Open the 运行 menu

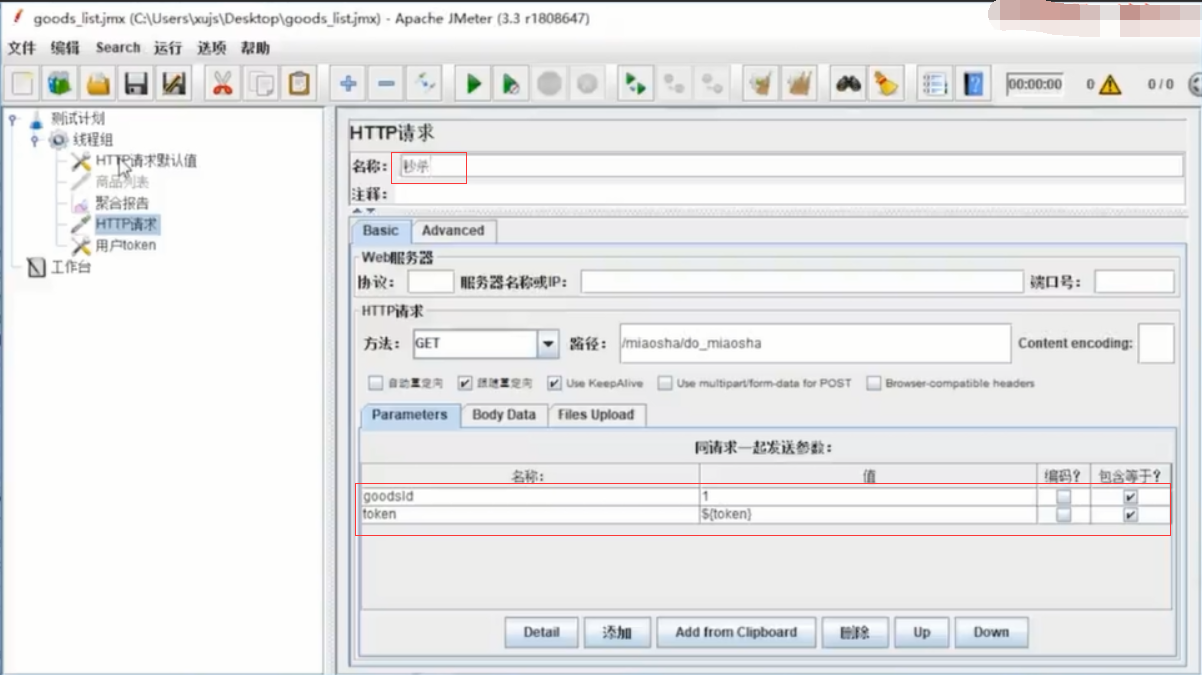pos(168,47)
